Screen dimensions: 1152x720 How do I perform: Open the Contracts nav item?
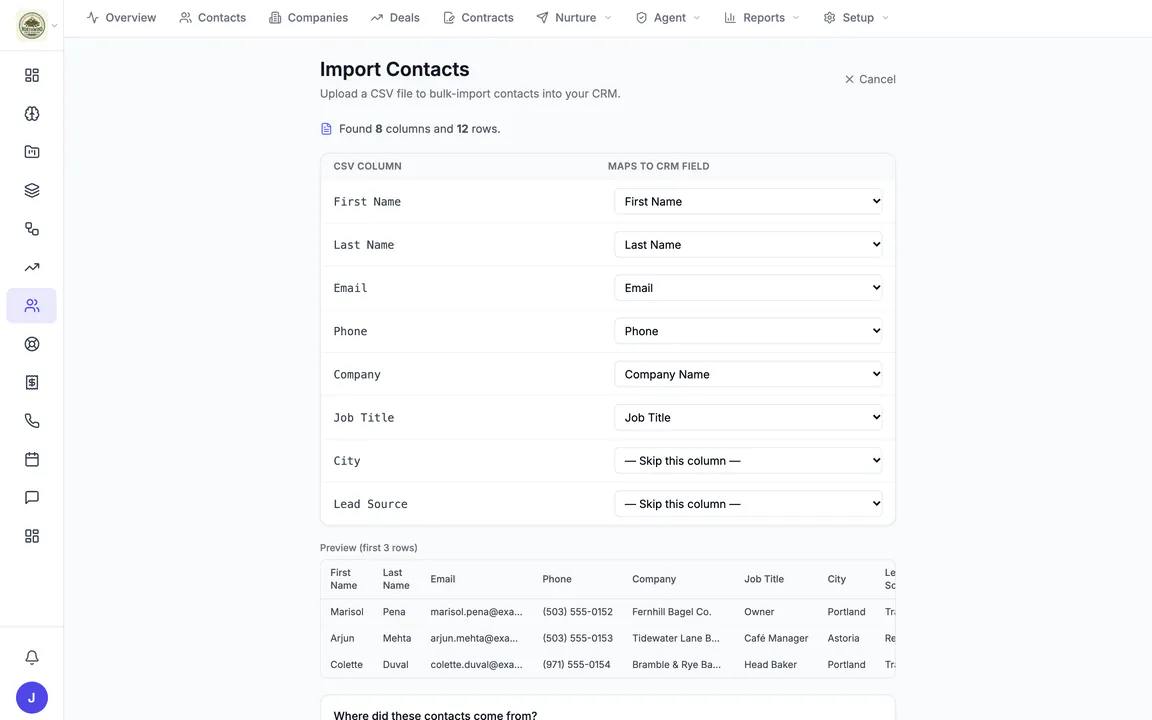(x=478, y=18)
